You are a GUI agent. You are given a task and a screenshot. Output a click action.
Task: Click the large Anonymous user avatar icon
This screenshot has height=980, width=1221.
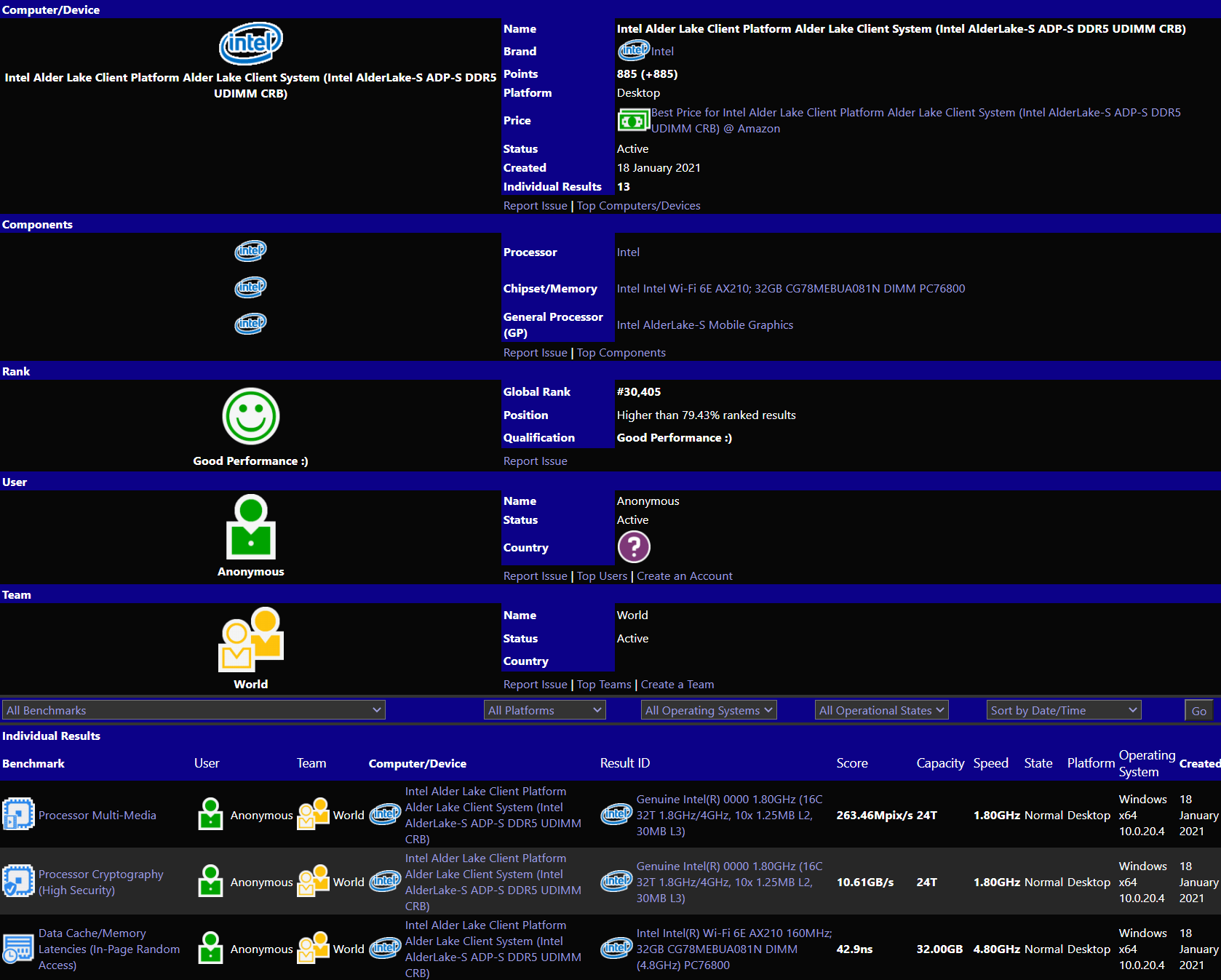(251, 527)
